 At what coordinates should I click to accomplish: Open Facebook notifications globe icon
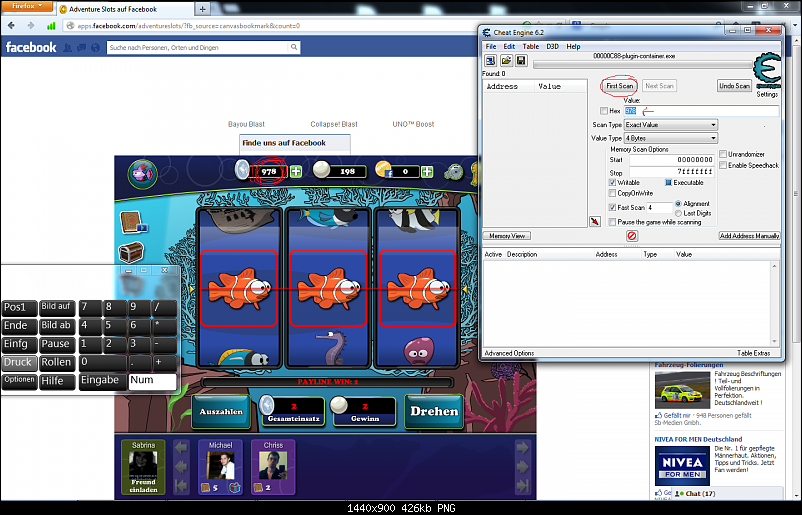pos(95,48)
